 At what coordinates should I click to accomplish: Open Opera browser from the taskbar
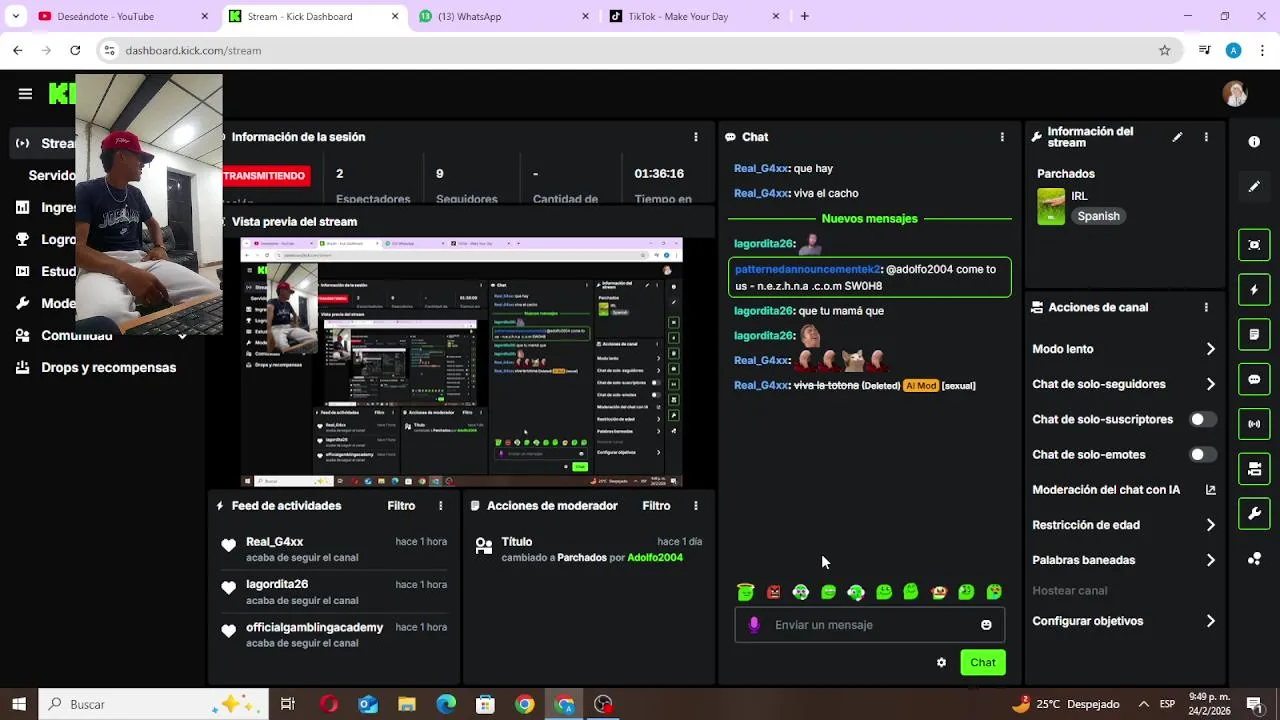[329, 704]
